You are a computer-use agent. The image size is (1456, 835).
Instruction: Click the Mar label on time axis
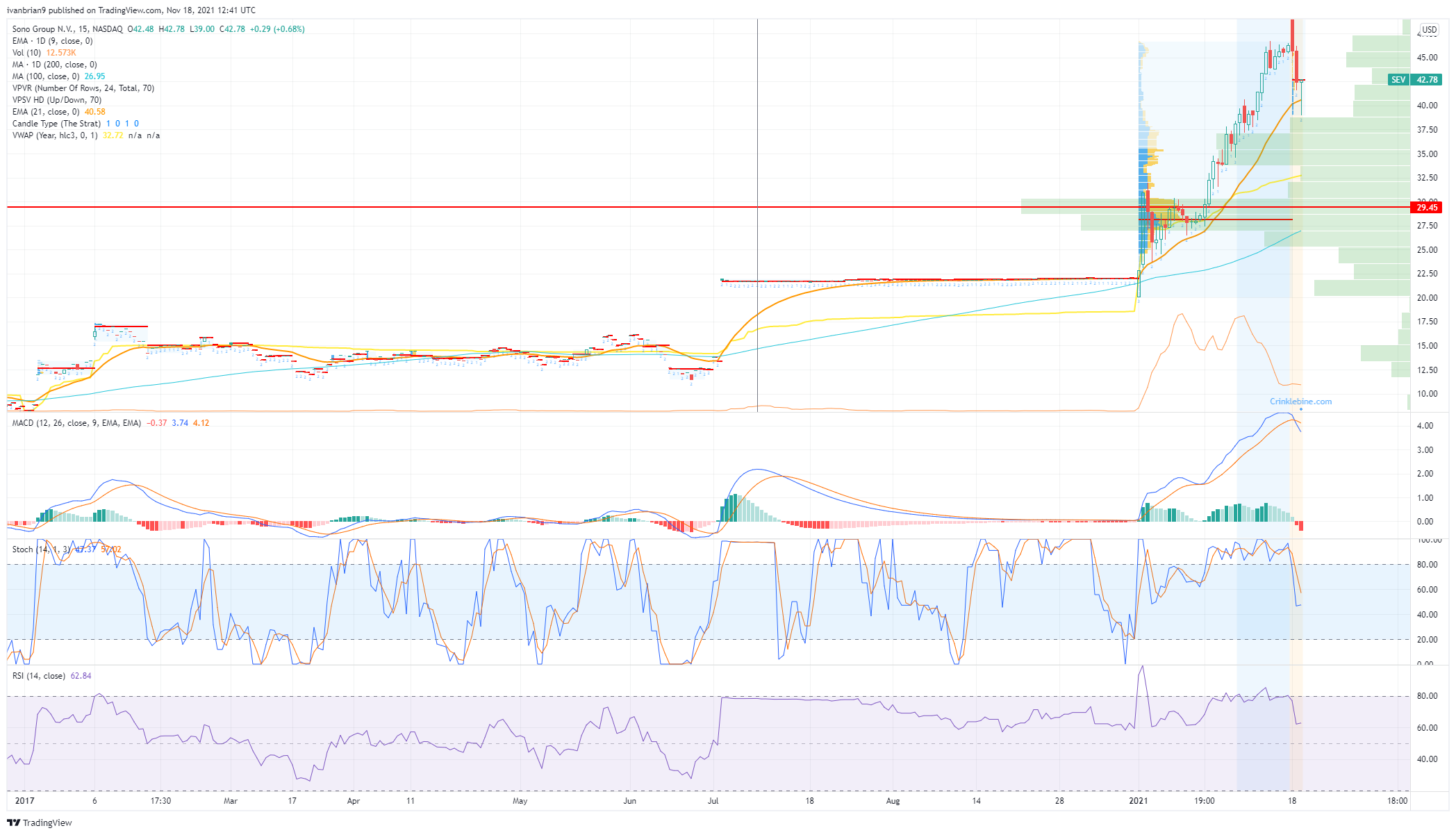coord(231,801)
